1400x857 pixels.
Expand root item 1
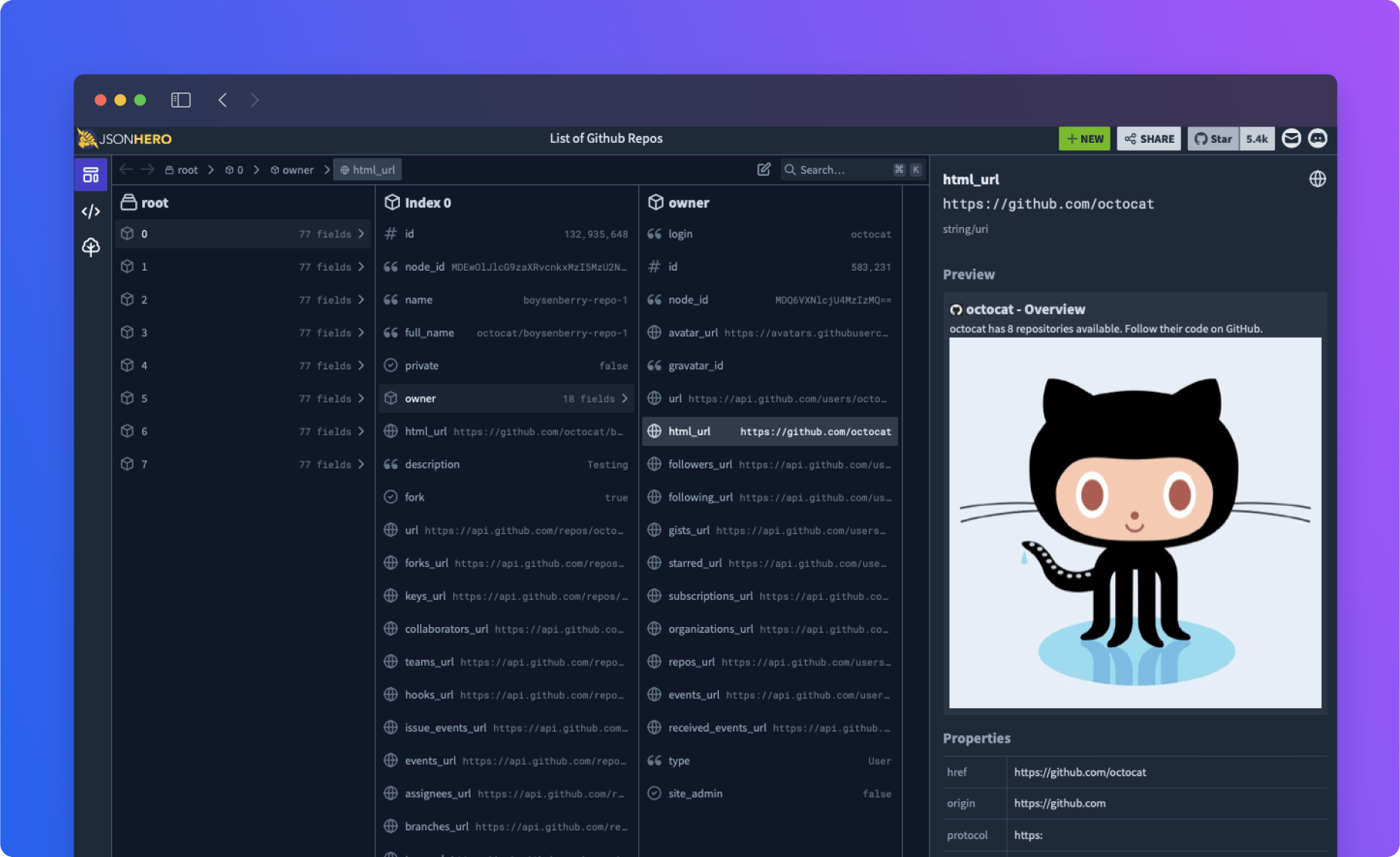243,267
